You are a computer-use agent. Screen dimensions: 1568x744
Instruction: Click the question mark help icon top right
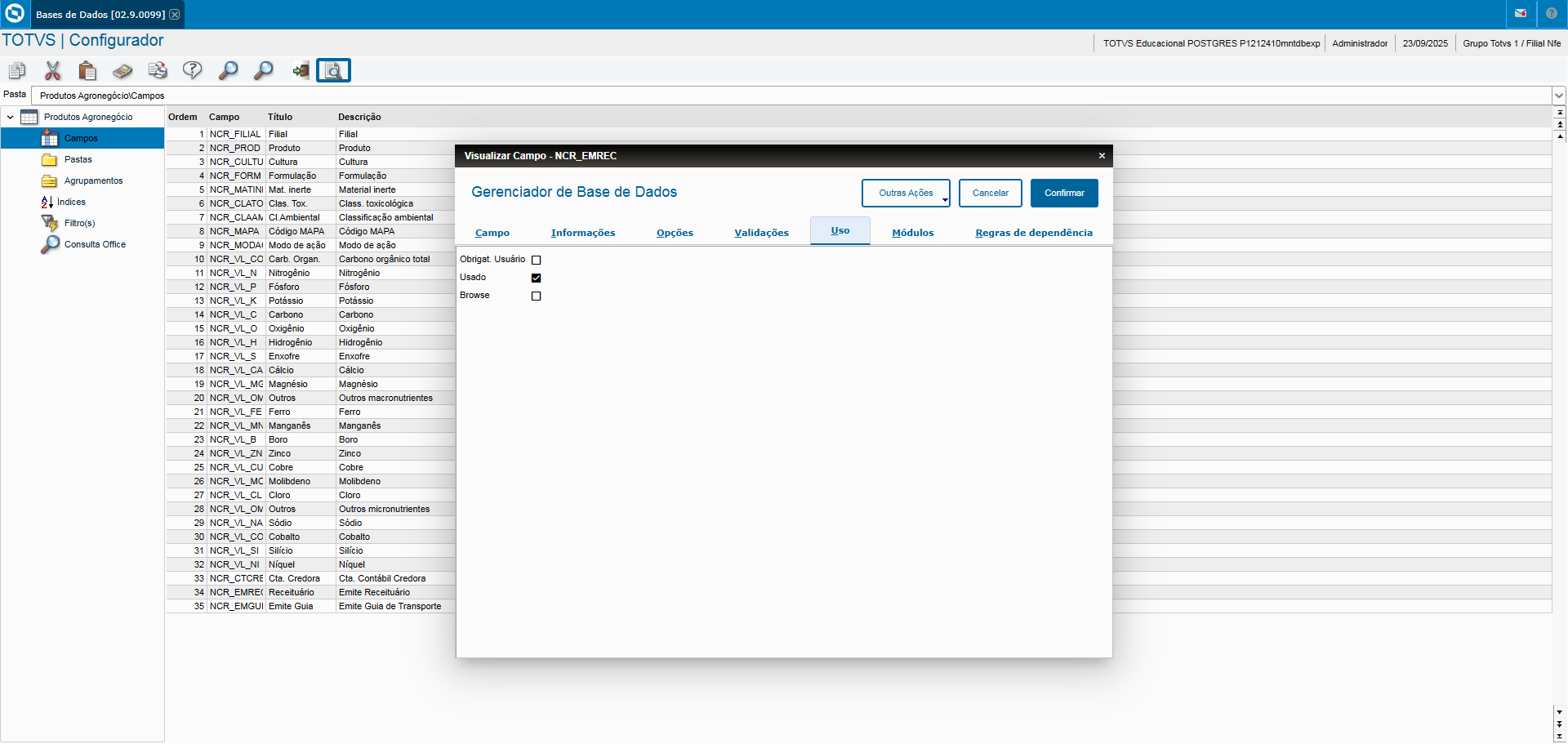[1552, 14]
